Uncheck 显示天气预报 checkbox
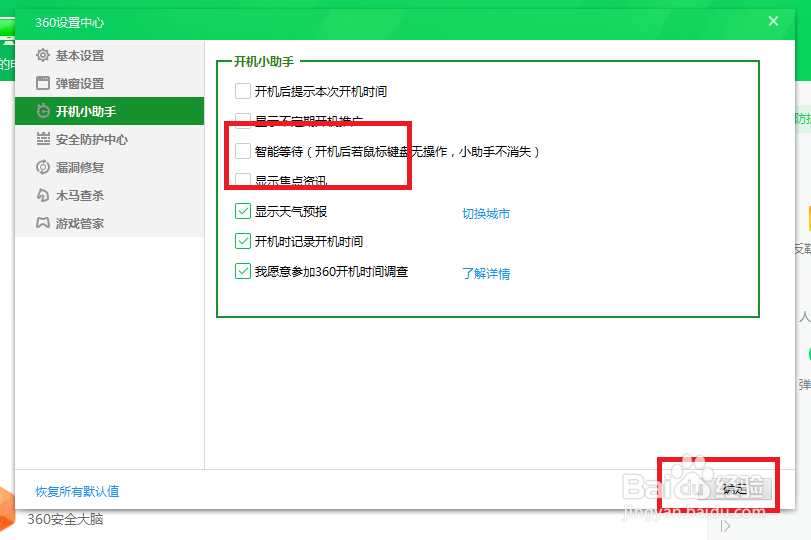The width and height of the screenshot is (811, 540). [x=243, y=211]
